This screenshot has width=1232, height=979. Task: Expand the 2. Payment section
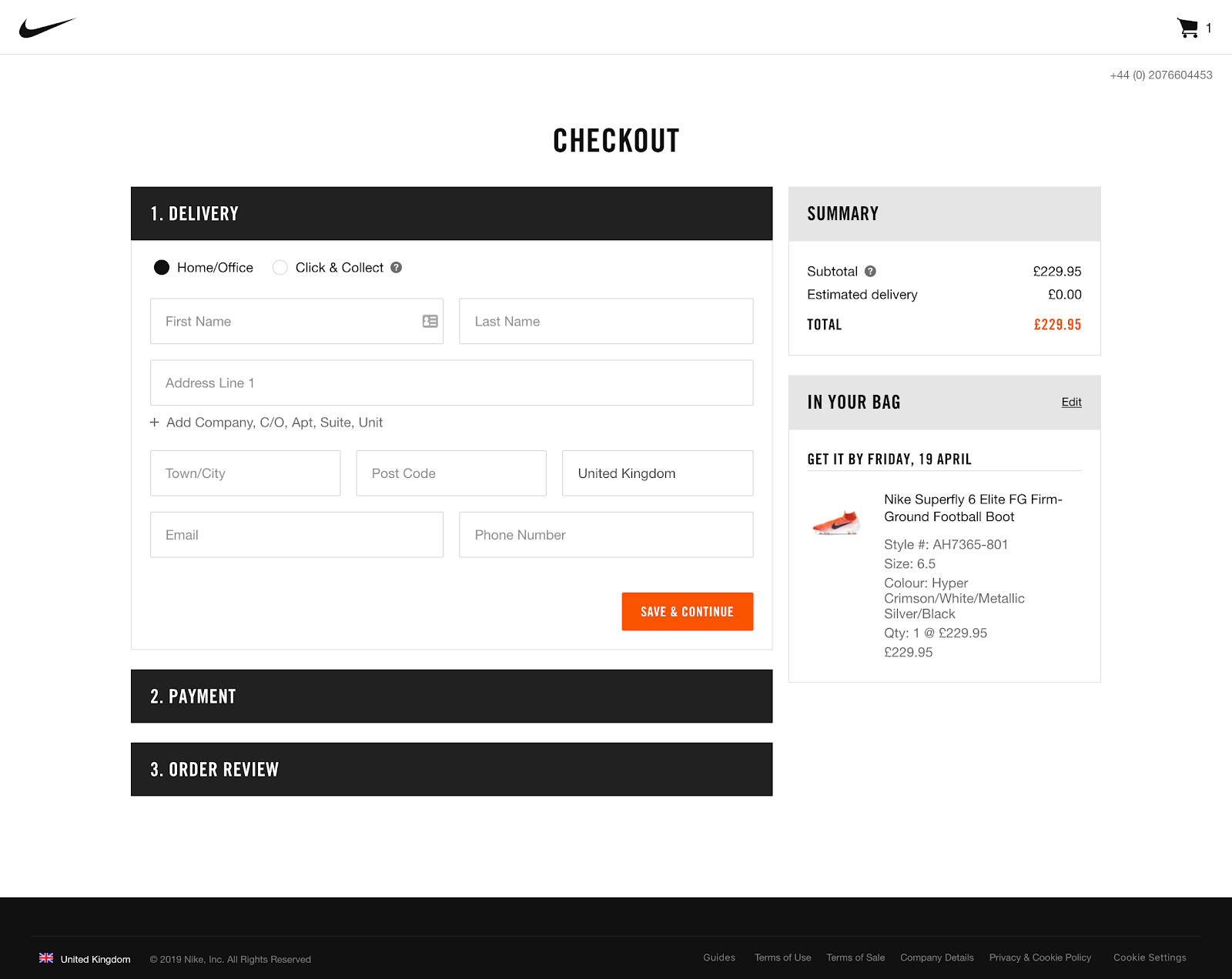point(451,697)
